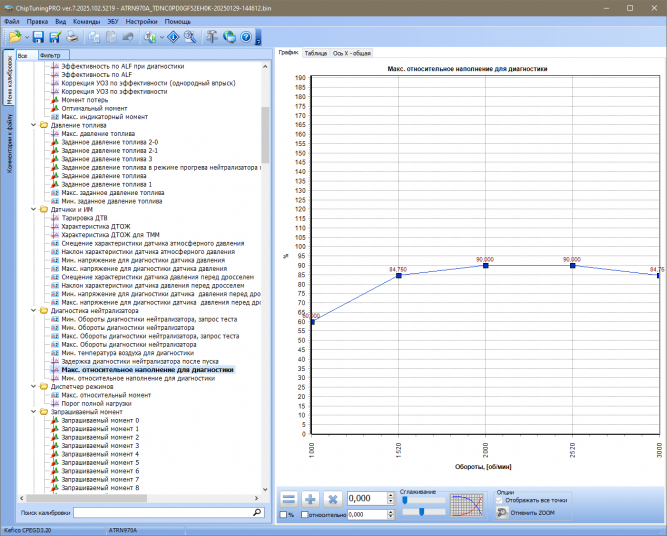The image size is (667, 536).
Task: Open the Помощь menu
Action: click(x=177, y=21)
